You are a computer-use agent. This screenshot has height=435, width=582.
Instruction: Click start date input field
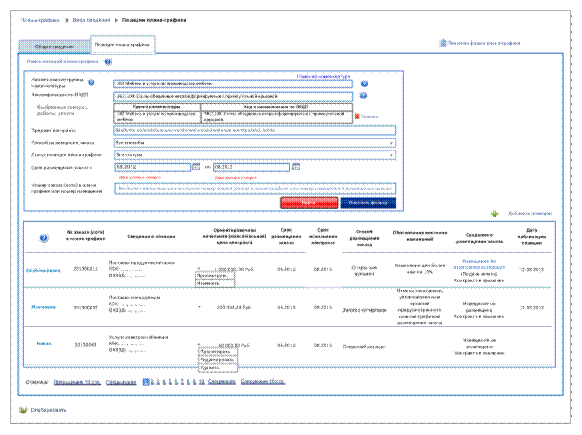pos(152,167)
